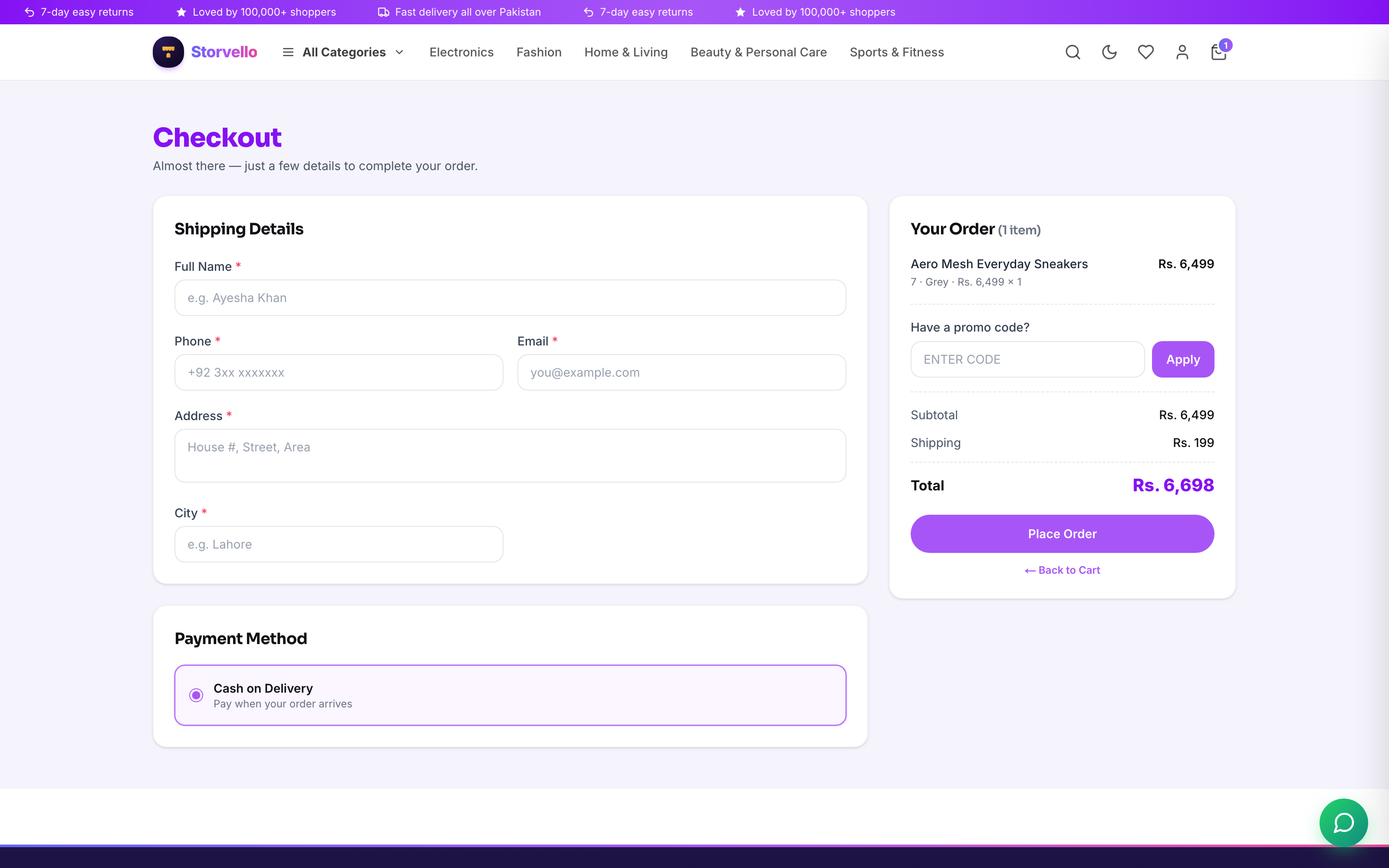
Task: Click the hamburger icon beside All Categories
Action: pos(288,52)
